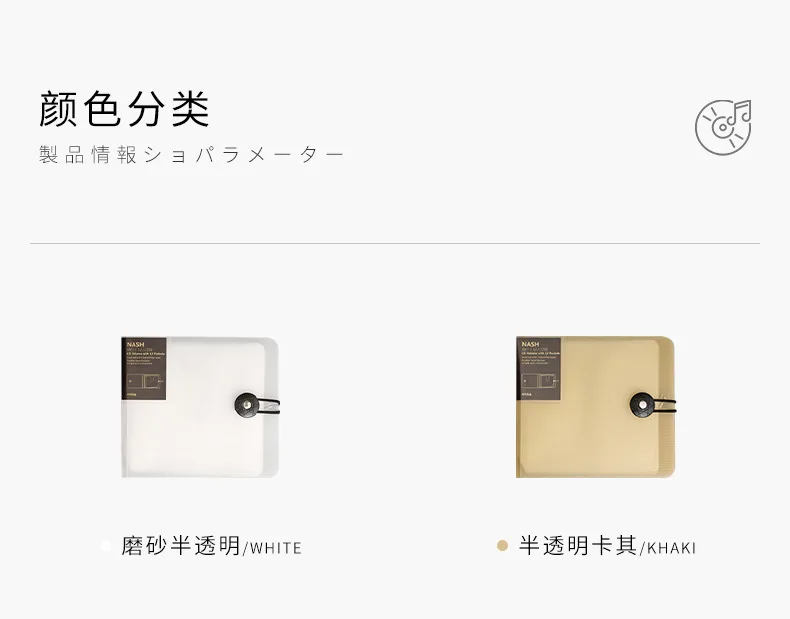Click the white color dot

(x=105, y=546)
